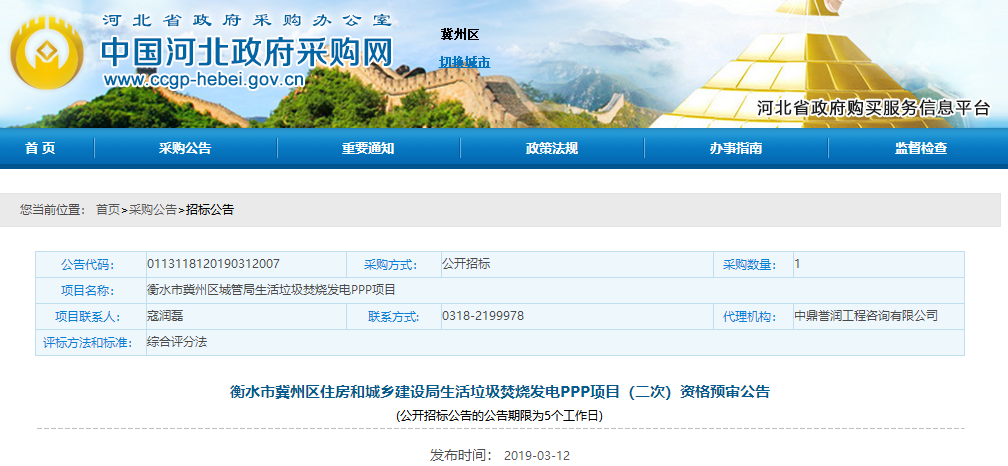Click the publish date 2019-03-12

[x=537, y=455]
